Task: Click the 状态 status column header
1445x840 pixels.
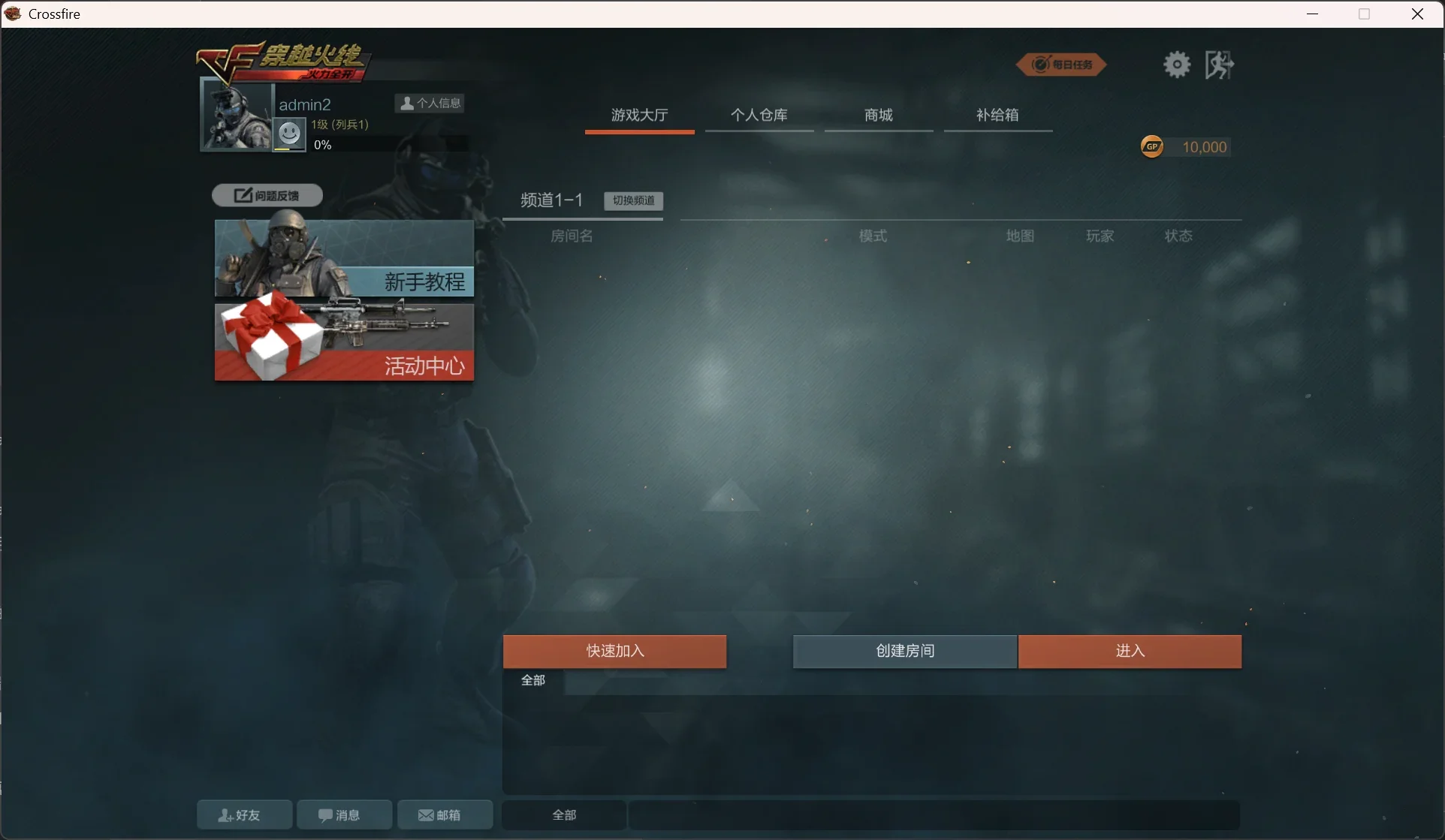Action: click(x=1178, y=236)
